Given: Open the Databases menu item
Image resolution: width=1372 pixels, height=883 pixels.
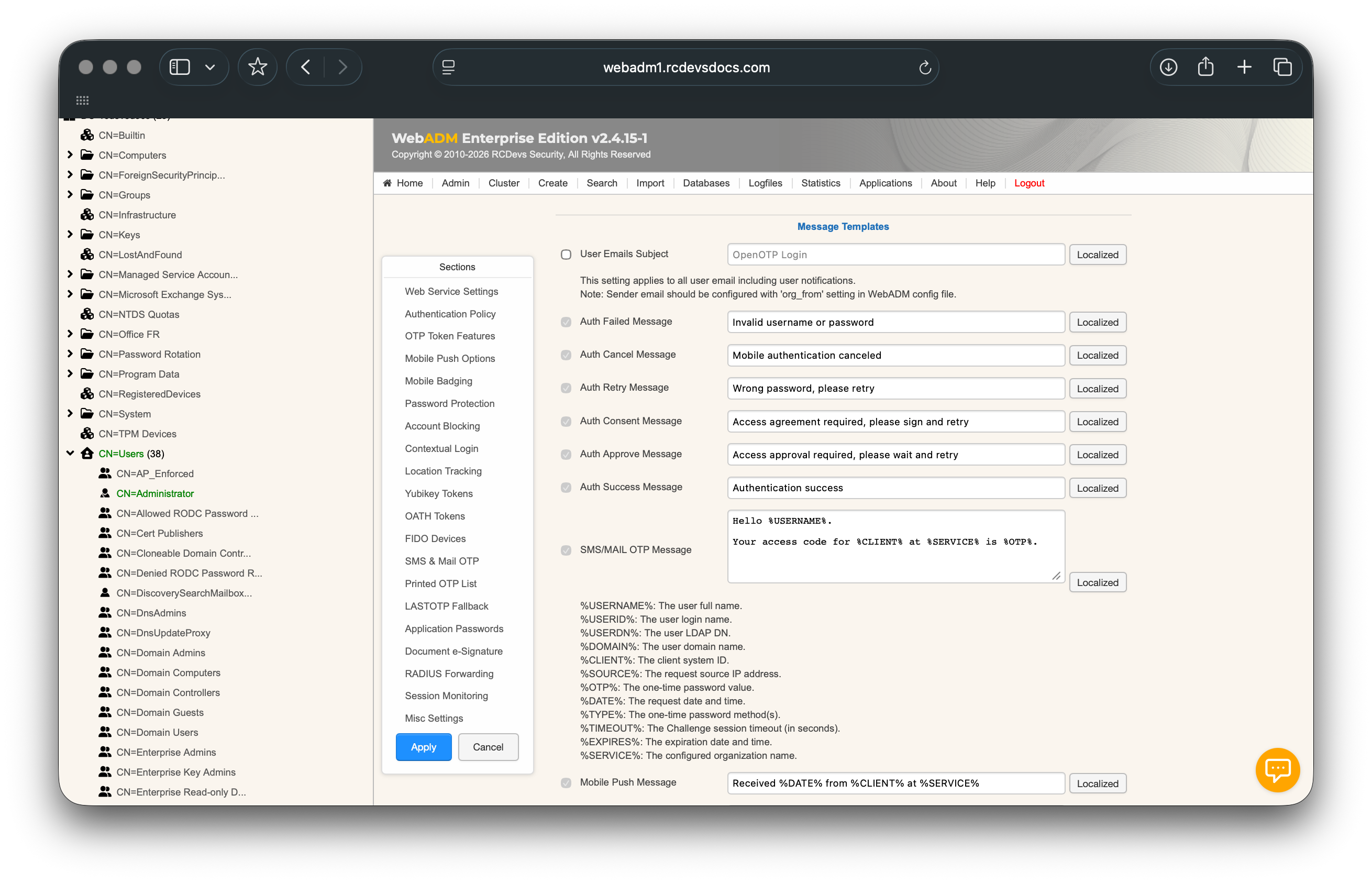Looking at the screenshot, I should [706, 183].
